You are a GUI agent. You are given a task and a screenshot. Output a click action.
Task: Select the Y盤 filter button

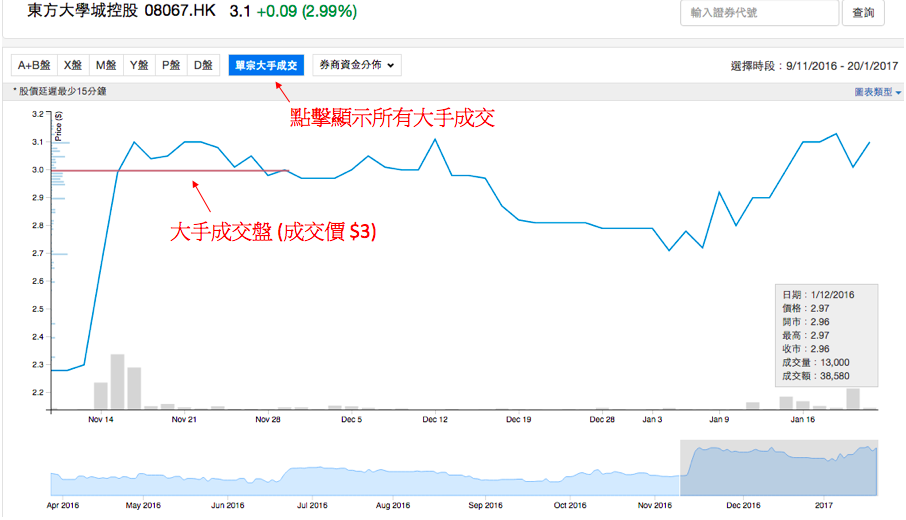point(138,65)
